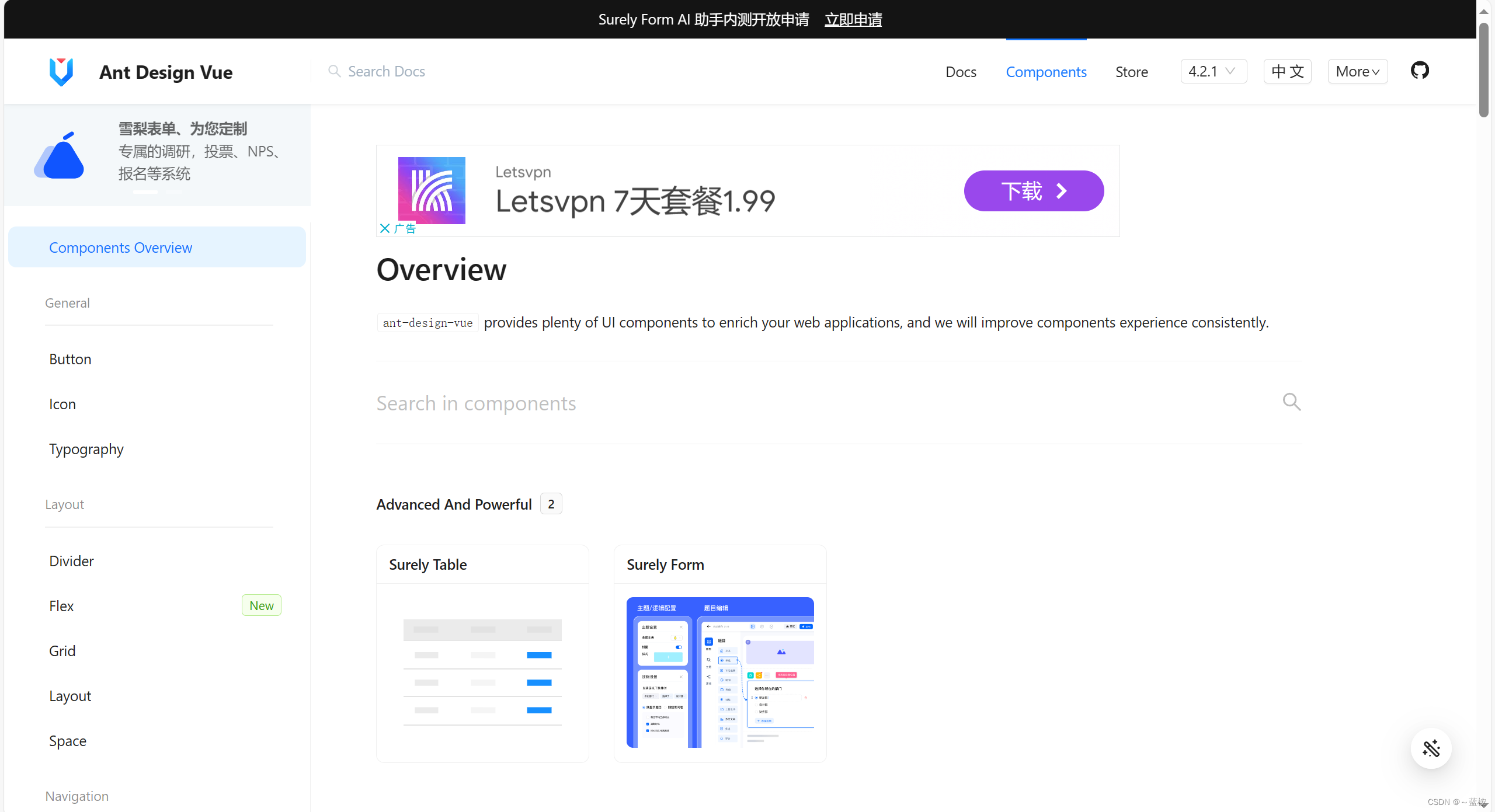The image size is (1495, 812).
Task: Open Typography in sidebar
Action: coord(86,449)
